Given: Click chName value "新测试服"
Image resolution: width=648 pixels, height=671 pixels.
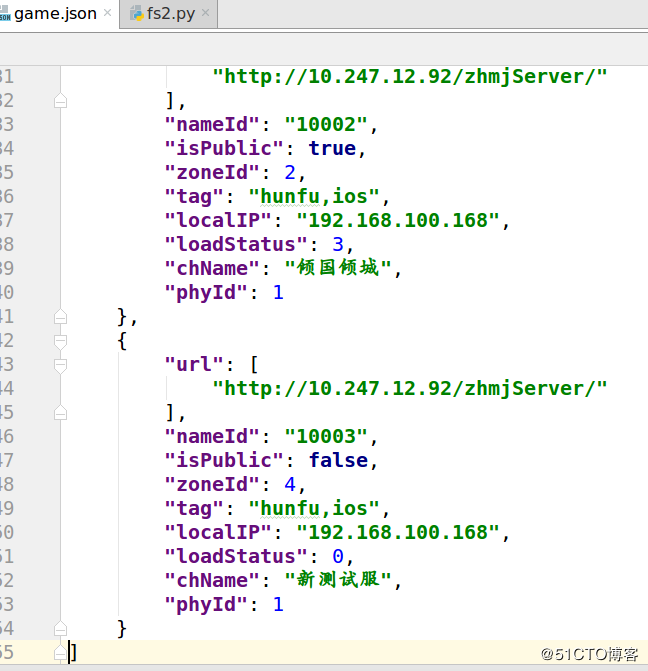Looking at the screenshot, I should 338,580.
